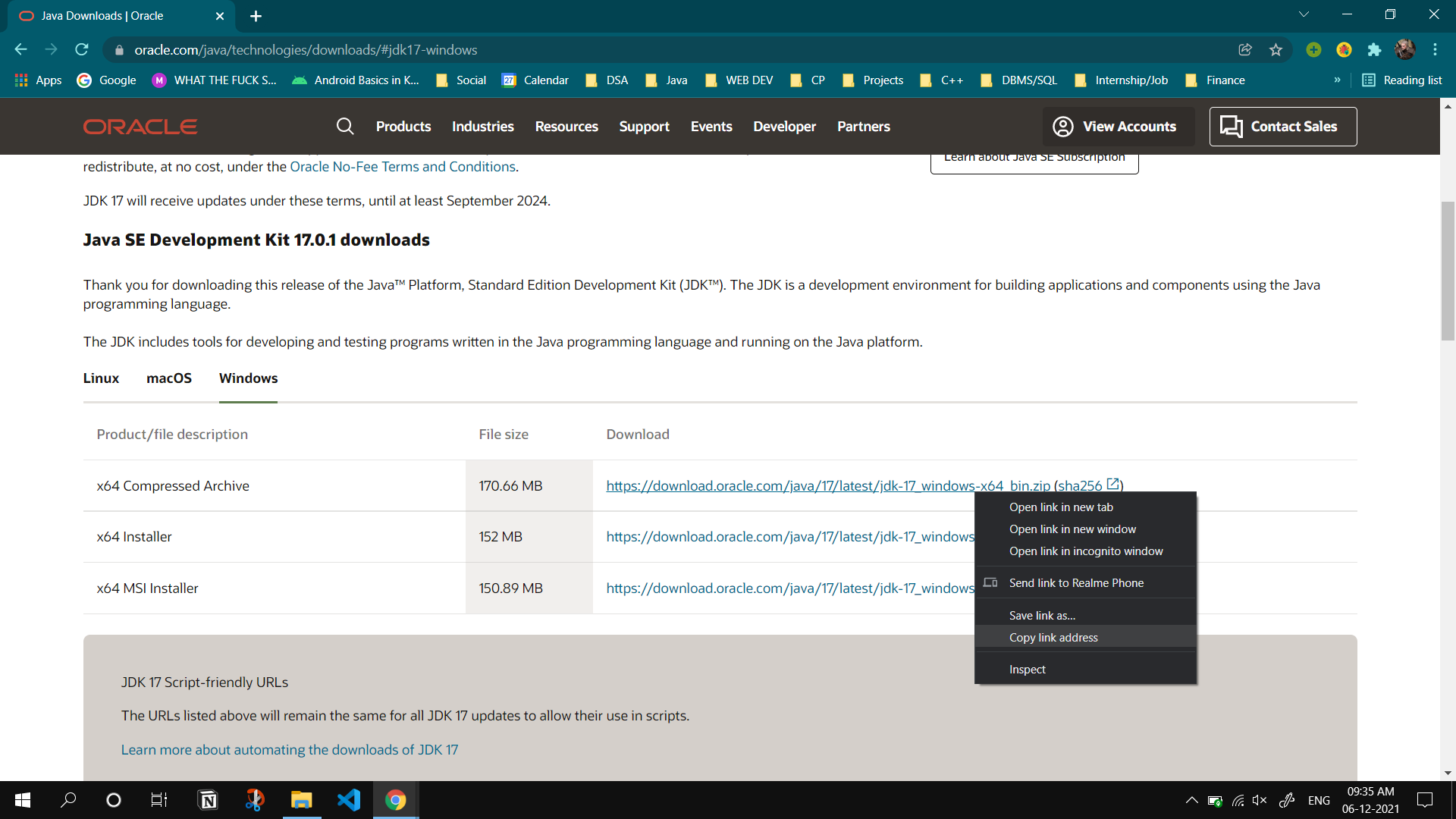
Task: Click the Contact Sales button
Action: tap(1283, 127)
